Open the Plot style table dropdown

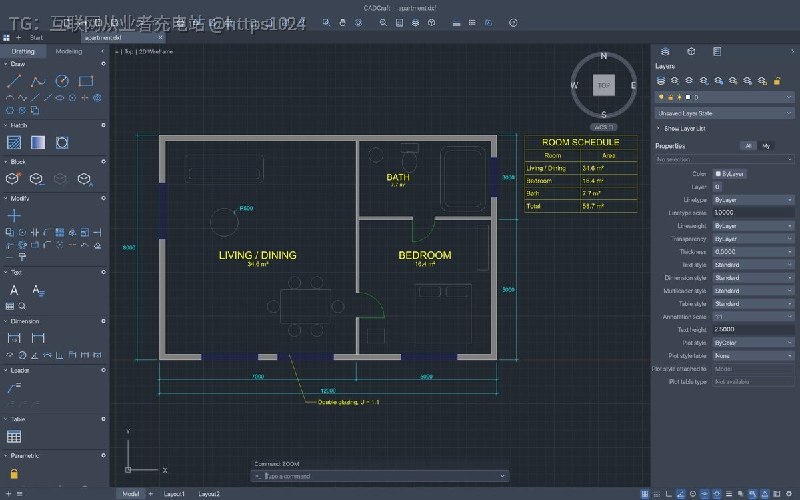click(753, 356)
